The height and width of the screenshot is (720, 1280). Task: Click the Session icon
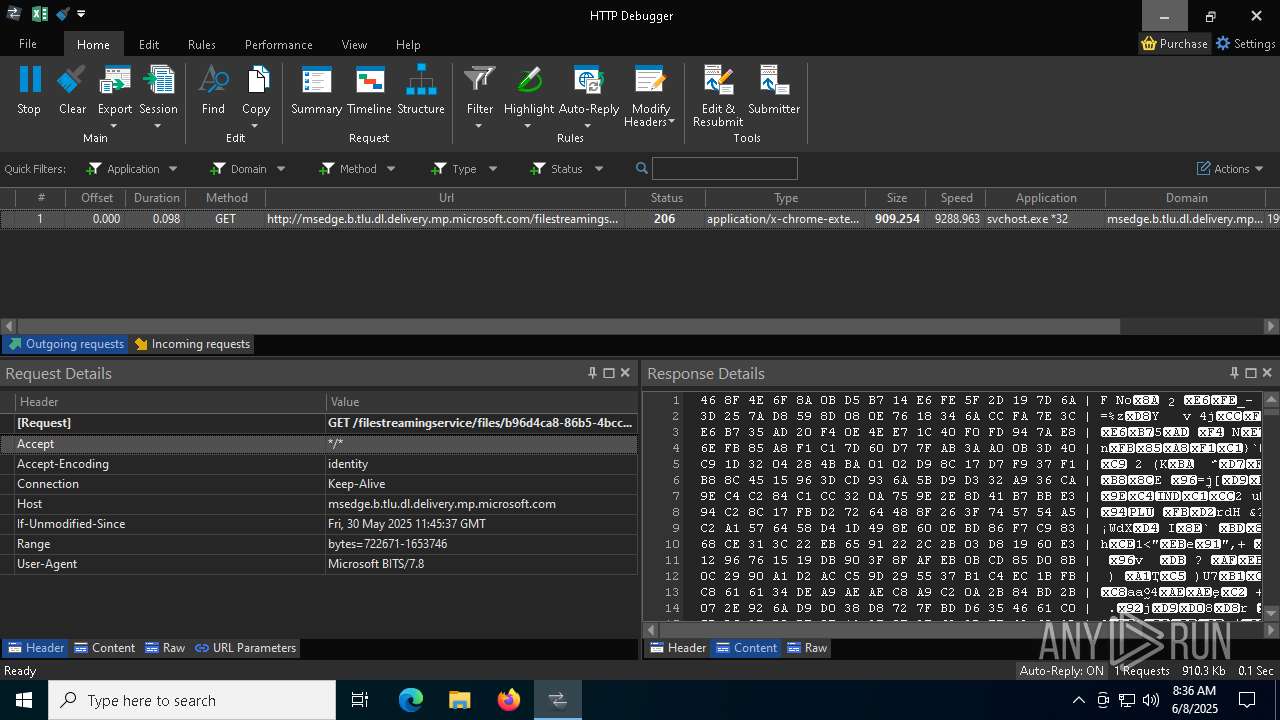point(158,81)
